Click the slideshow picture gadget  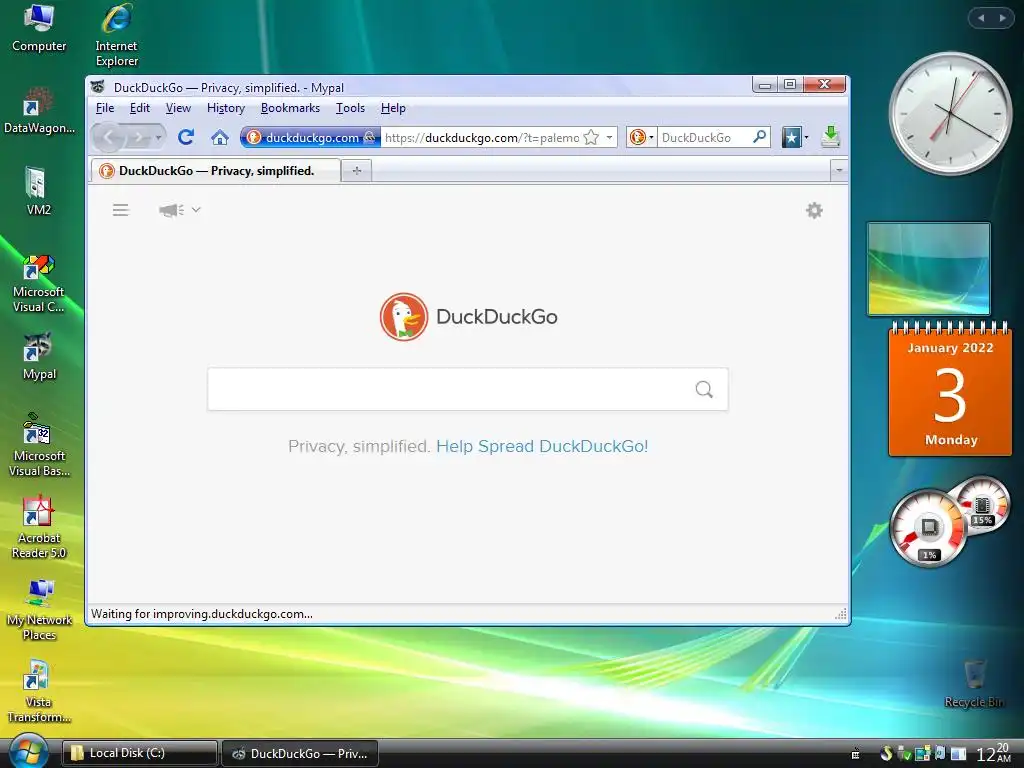[x=929, y=269]
